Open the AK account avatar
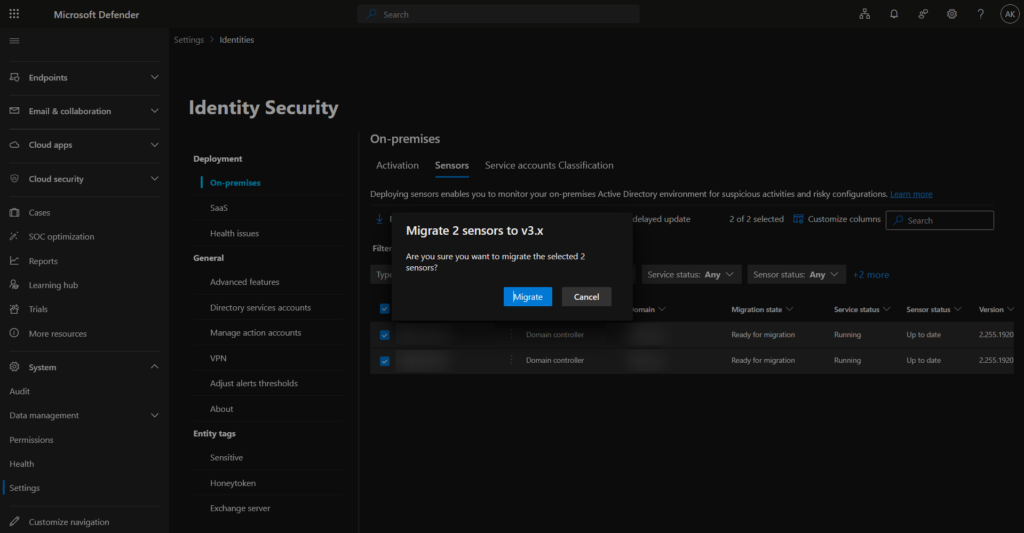The image size is (1024, 533). coord(1010,14)
